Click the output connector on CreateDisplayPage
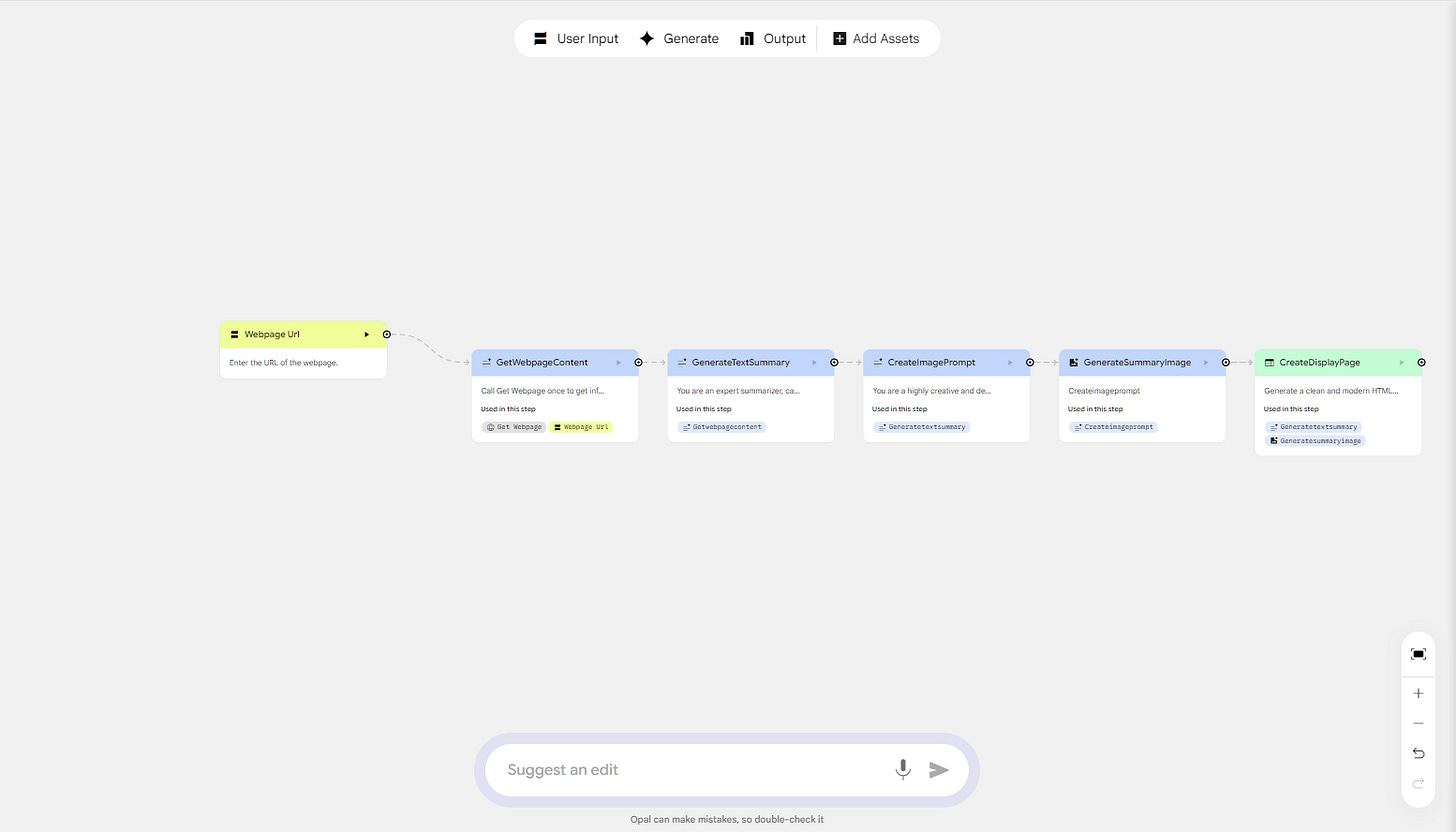 click(1421, 362)
